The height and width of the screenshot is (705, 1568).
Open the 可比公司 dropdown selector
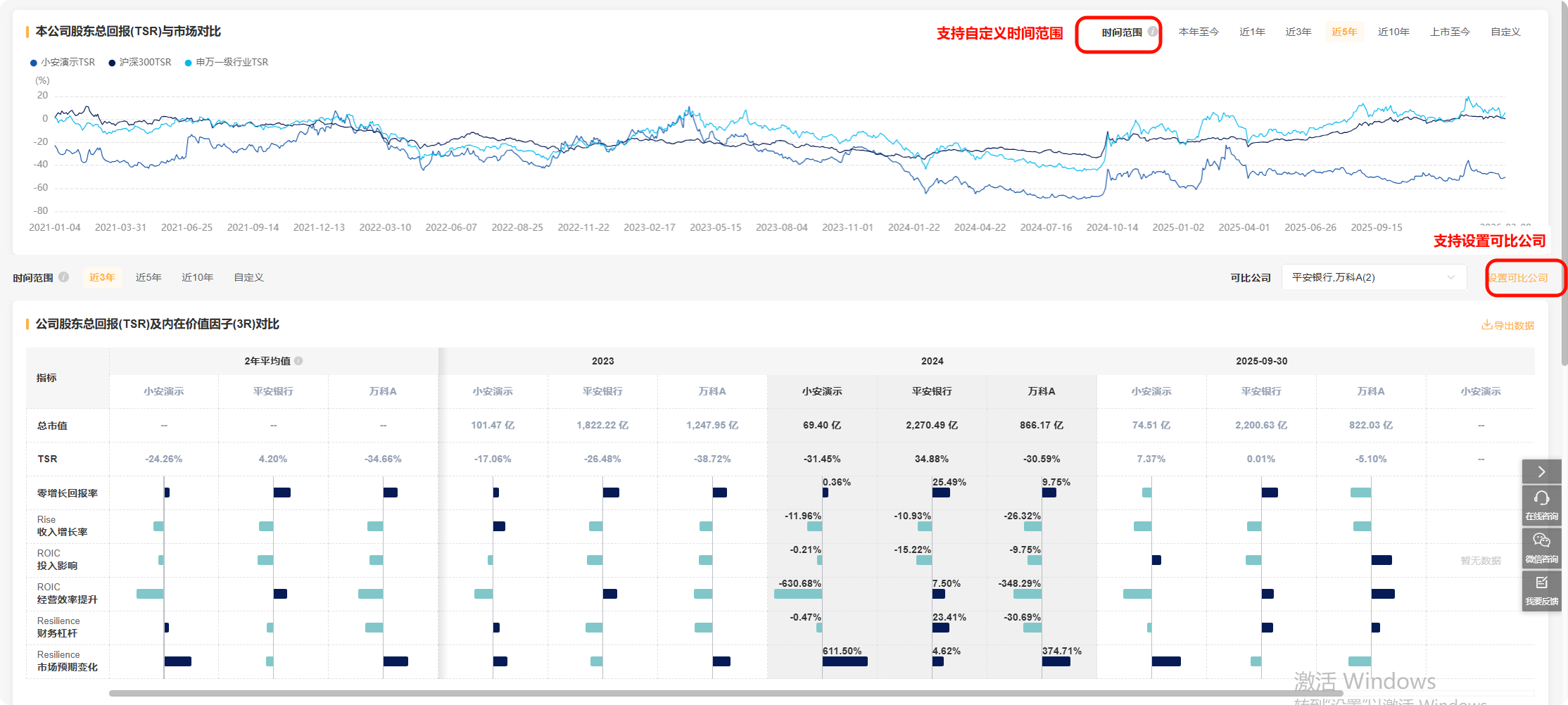coord(1373,277)
